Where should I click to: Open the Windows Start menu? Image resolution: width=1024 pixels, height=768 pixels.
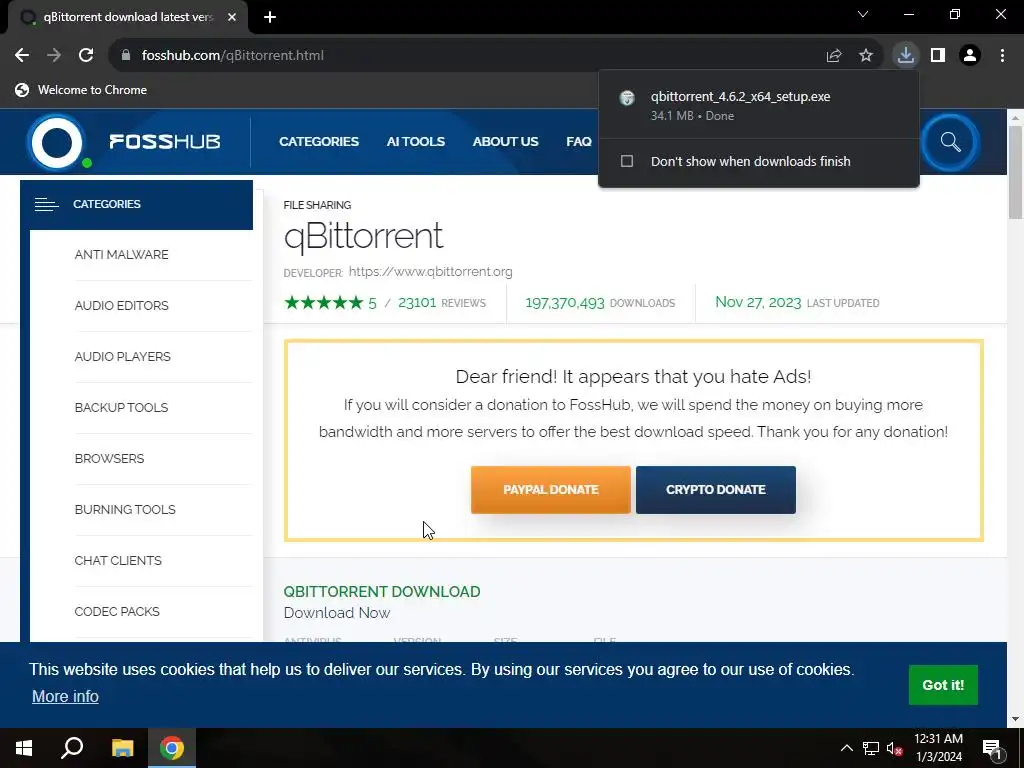coord(24,748)
